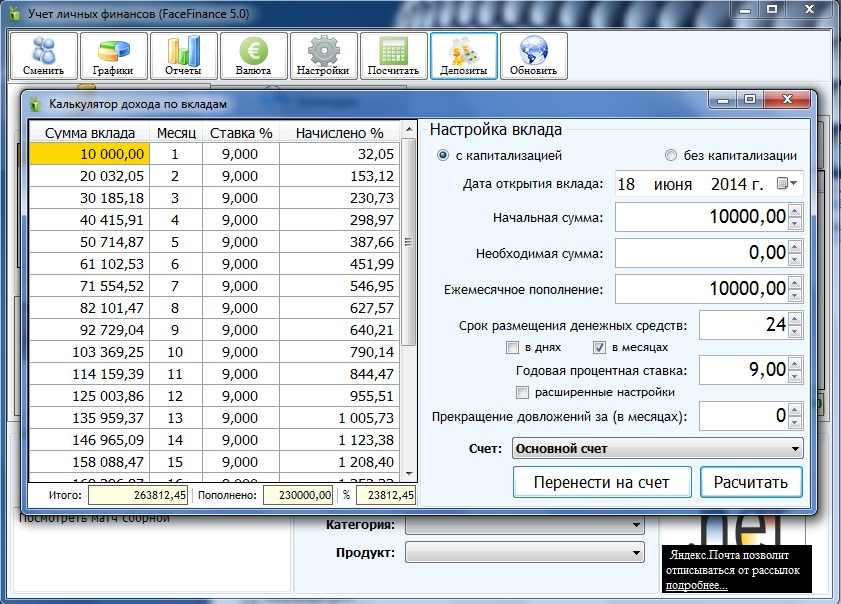The image size is (841, 604).
Task: Select the 61 102,53 deposit cell
Action: pyautogui.click(x=90, y=264)
